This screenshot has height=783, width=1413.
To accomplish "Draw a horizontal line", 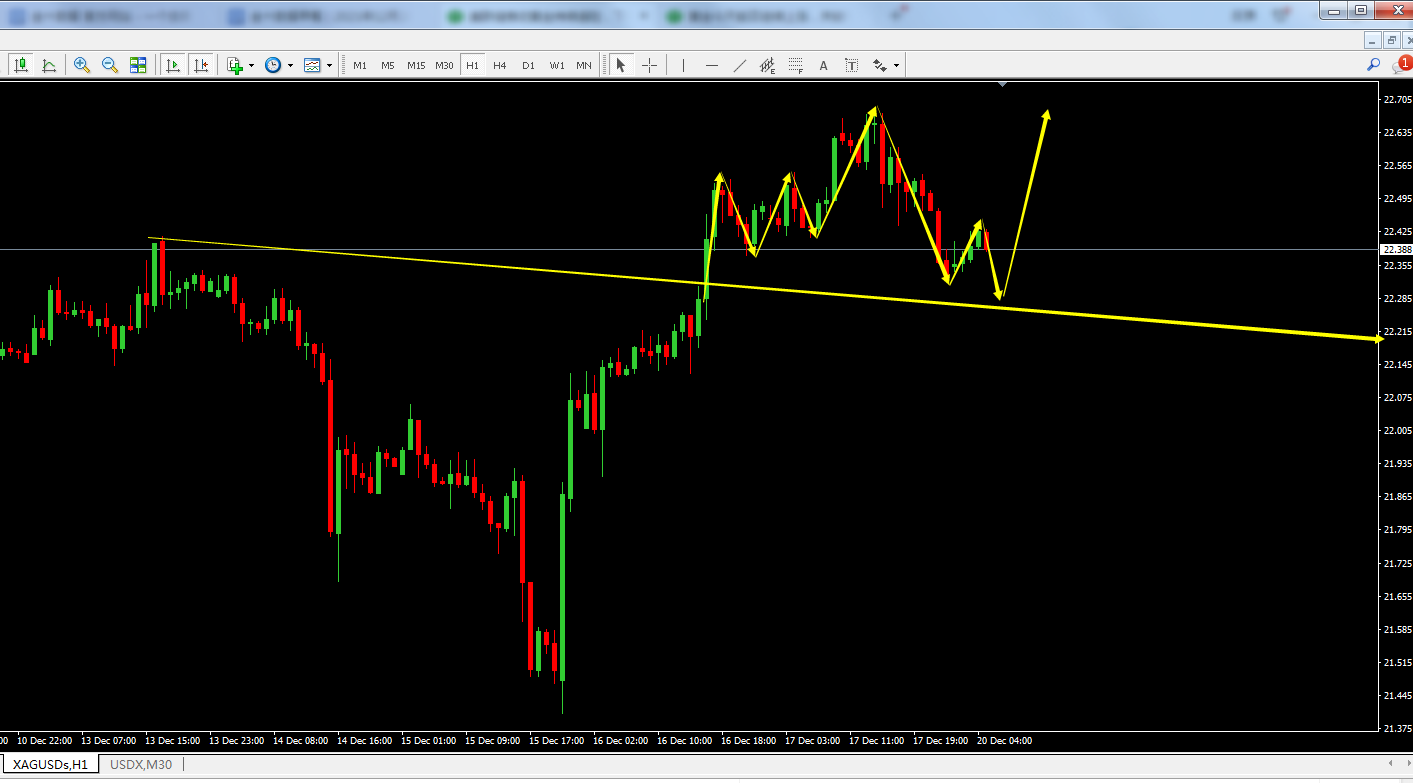I will point(712,65).
